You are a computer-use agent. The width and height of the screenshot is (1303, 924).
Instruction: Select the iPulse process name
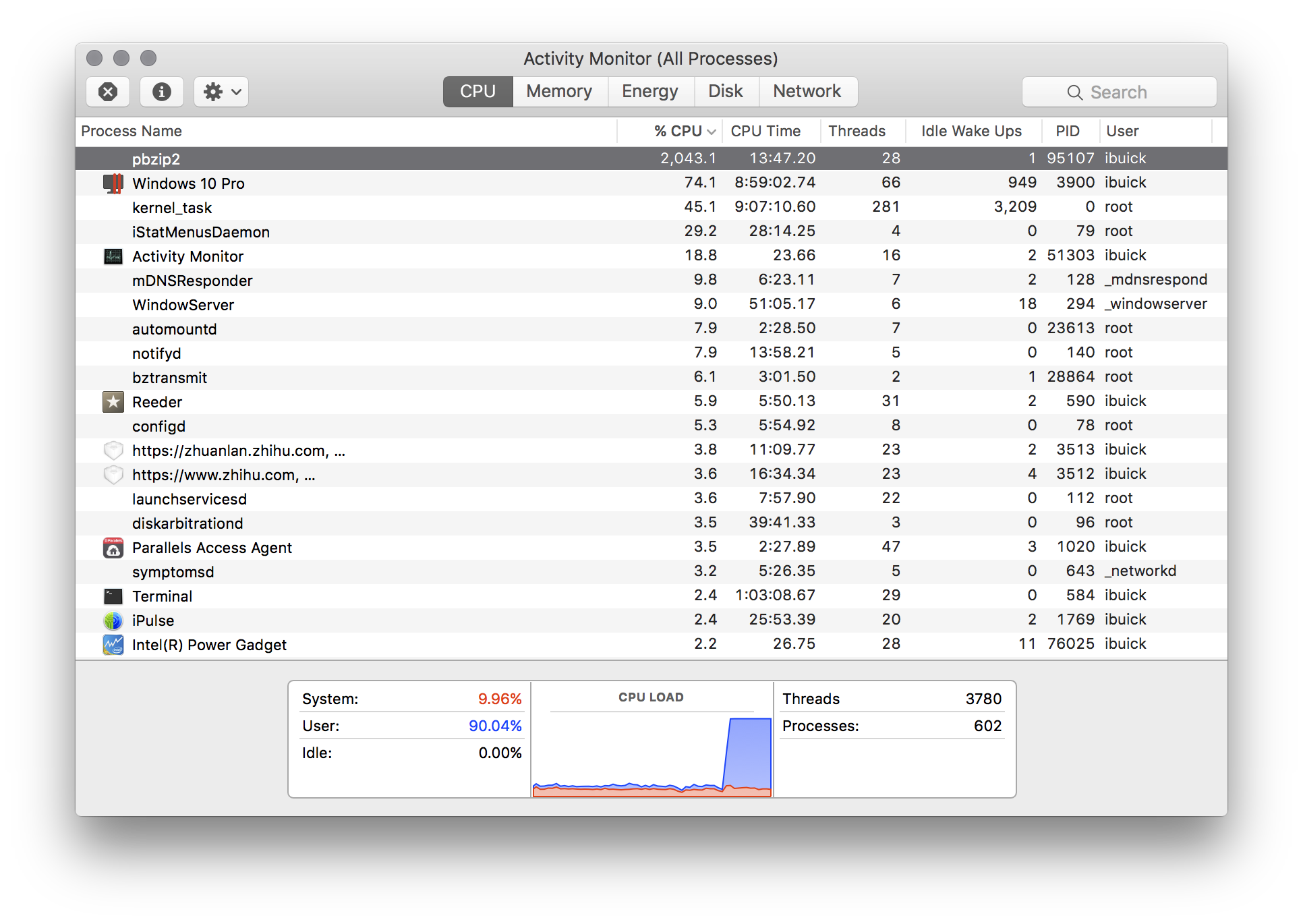153,620
